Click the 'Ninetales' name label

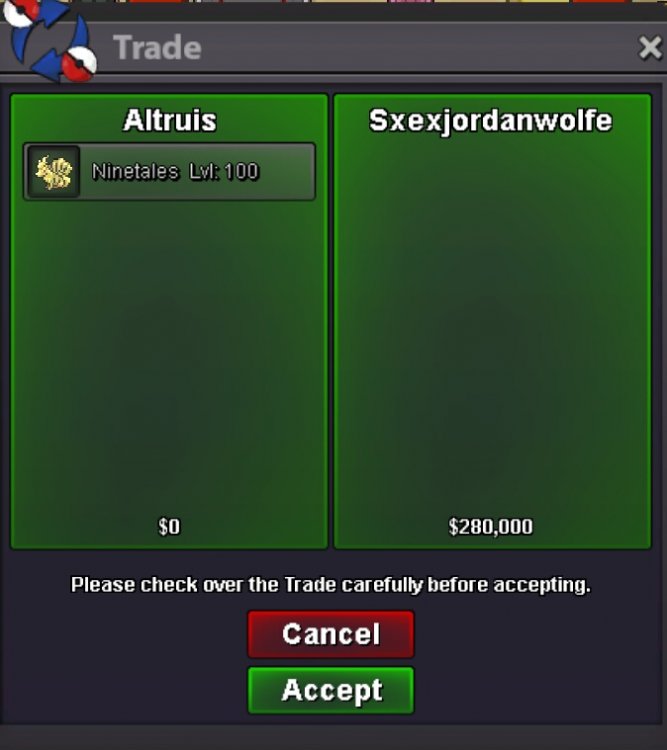[135, 172]
